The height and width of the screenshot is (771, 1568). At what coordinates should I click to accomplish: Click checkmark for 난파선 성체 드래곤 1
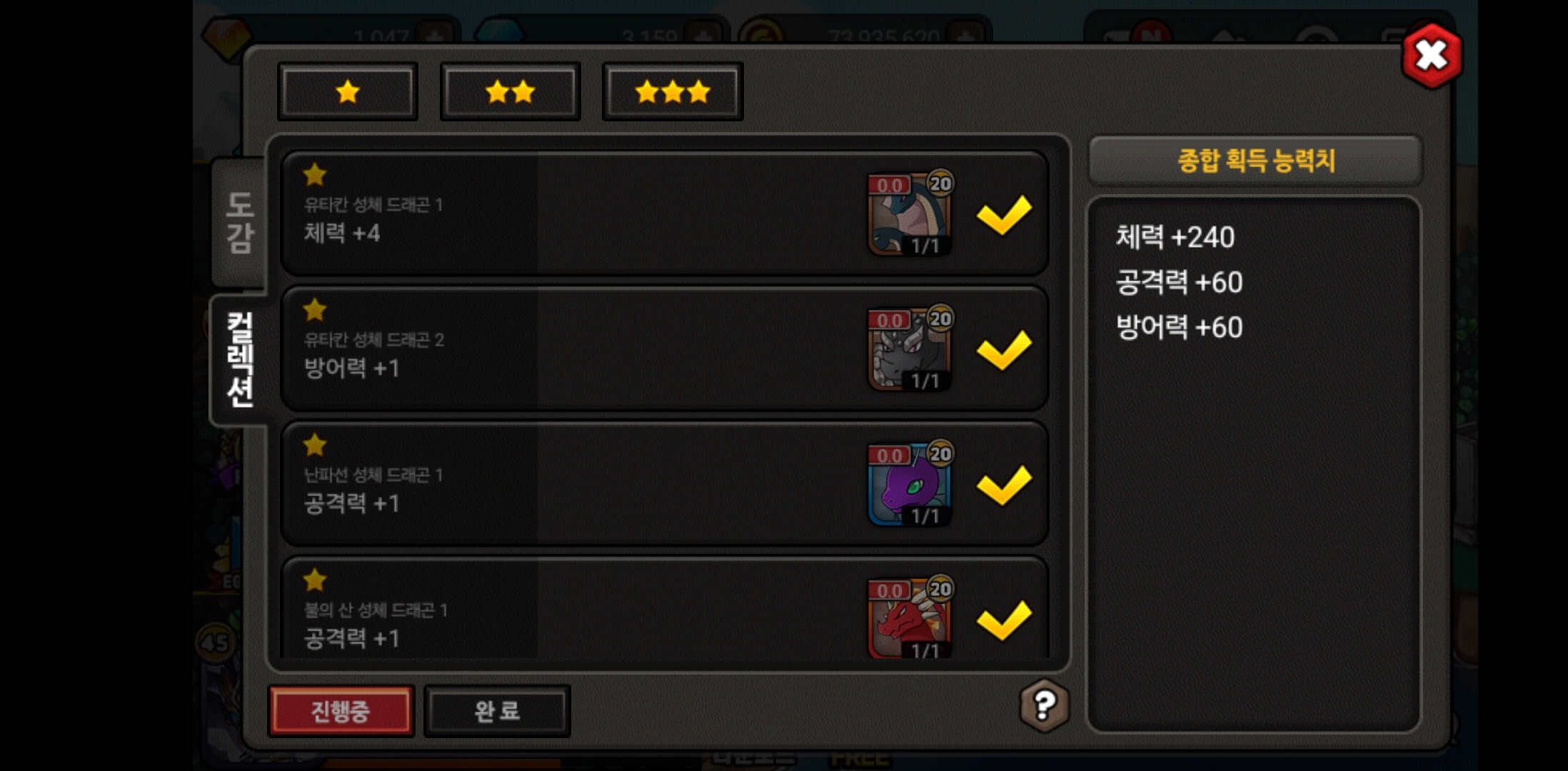click(1004, 484)
